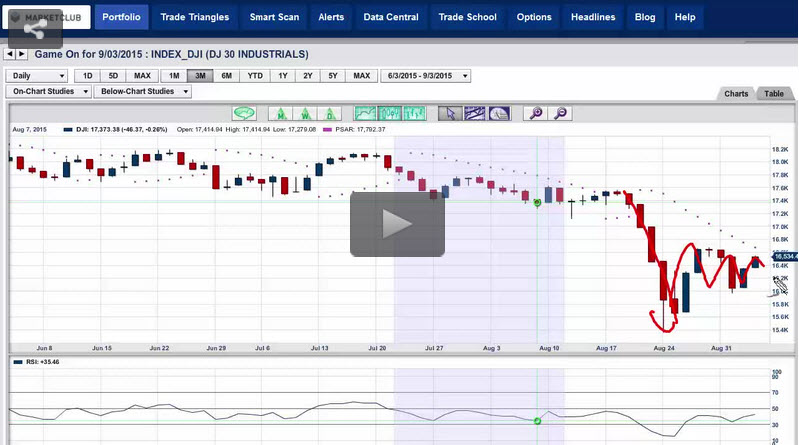Select the trend line drawing tool
The width and height of the screenshot is (799, 445).
pos(475,113)
